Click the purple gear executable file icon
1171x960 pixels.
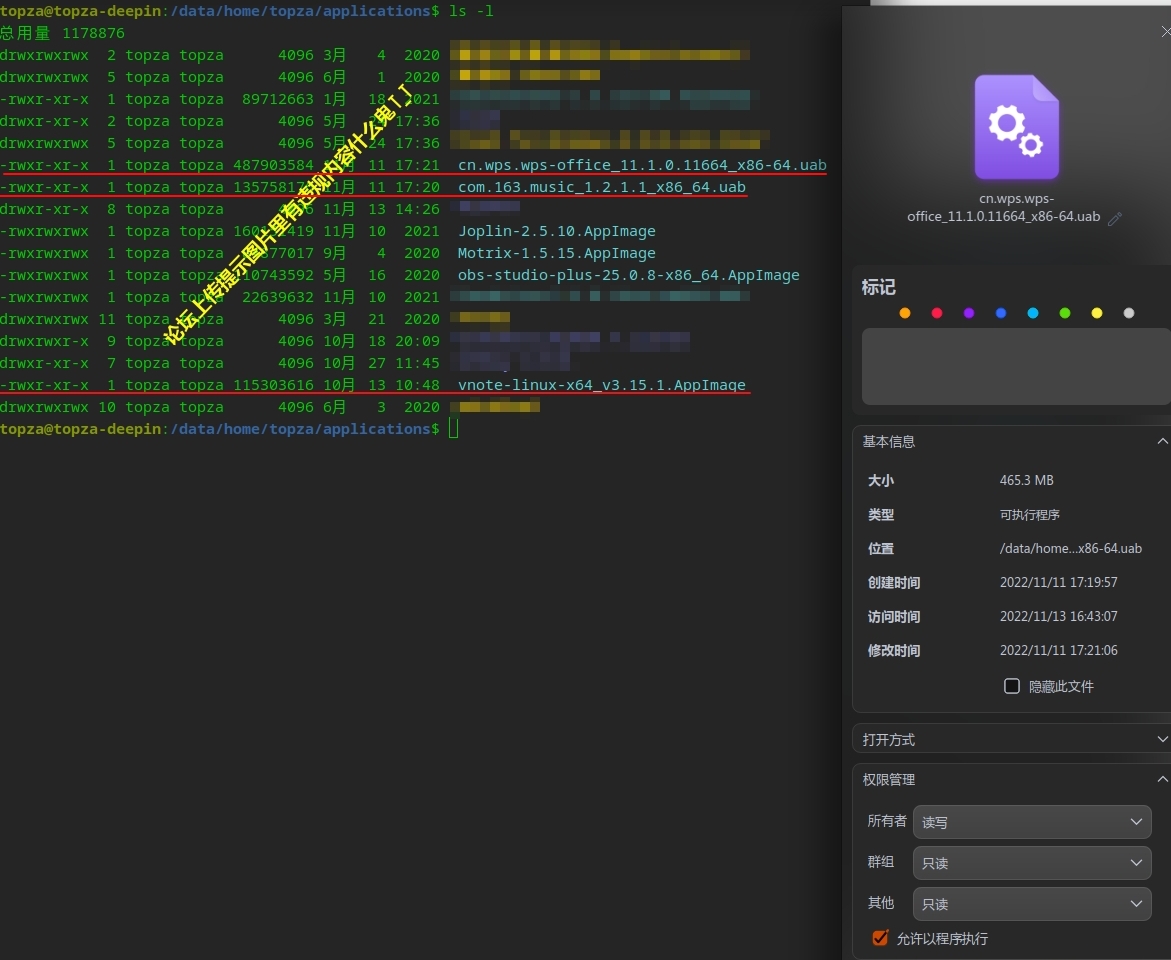click(1016, 127)
